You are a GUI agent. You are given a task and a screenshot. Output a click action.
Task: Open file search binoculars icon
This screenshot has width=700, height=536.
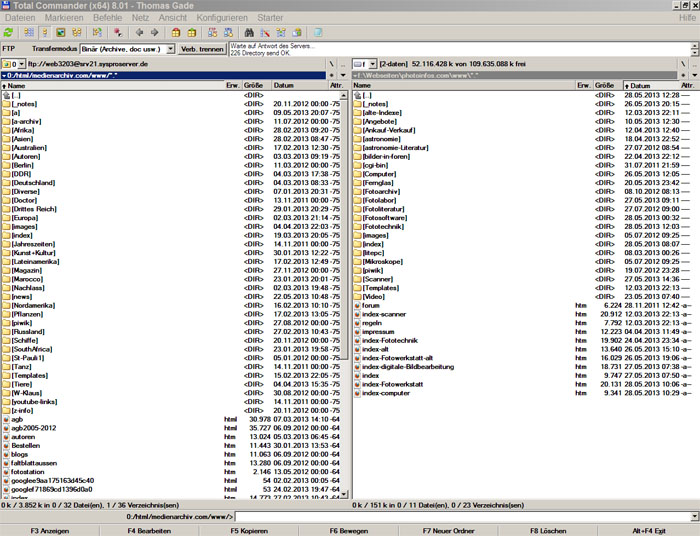(x=249, y=33)
